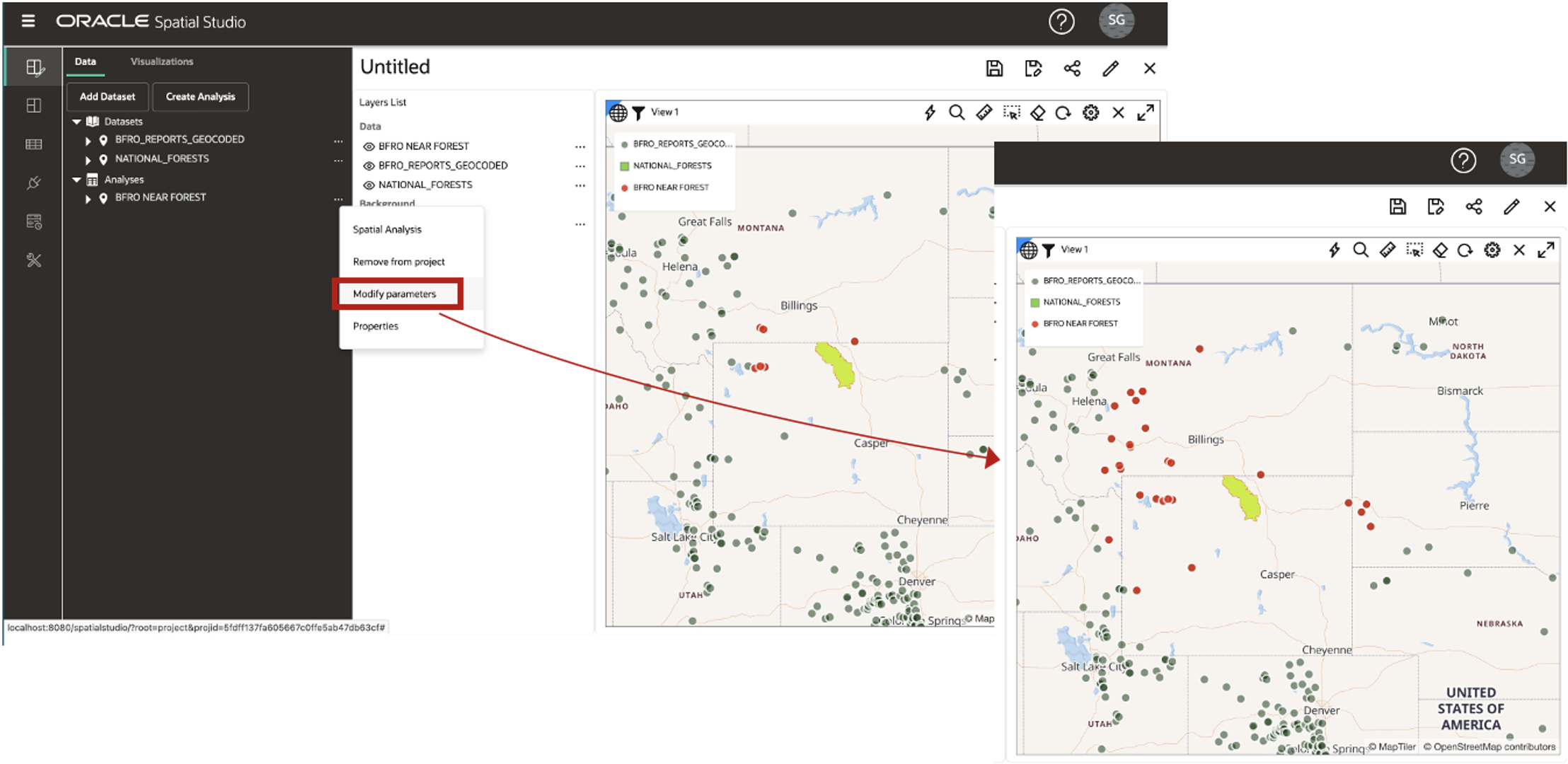Click the SG user avatar

(1116, 21)
